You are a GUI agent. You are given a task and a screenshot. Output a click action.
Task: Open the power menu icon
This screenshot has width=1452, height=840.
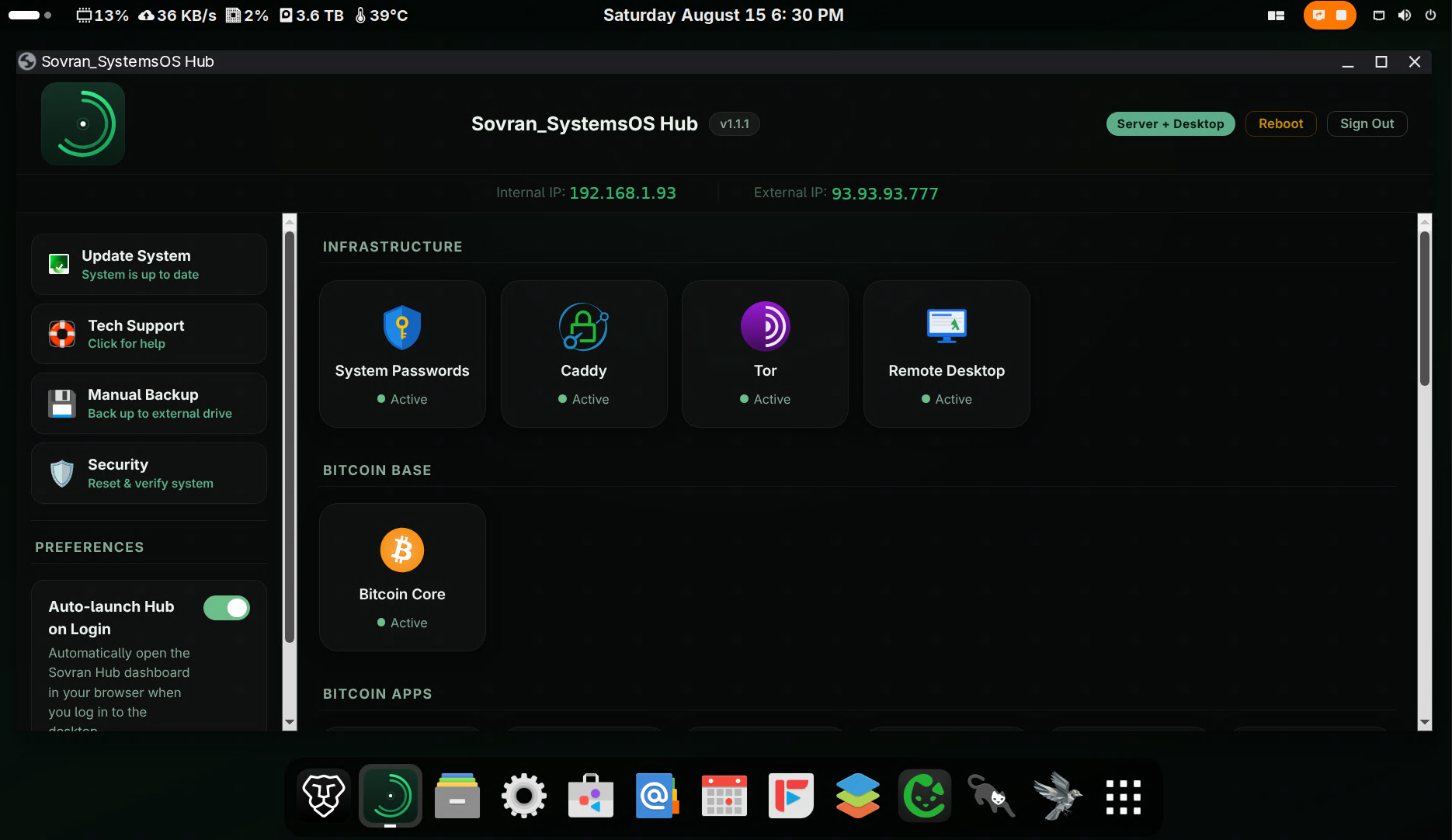[x=1430, y=16]
